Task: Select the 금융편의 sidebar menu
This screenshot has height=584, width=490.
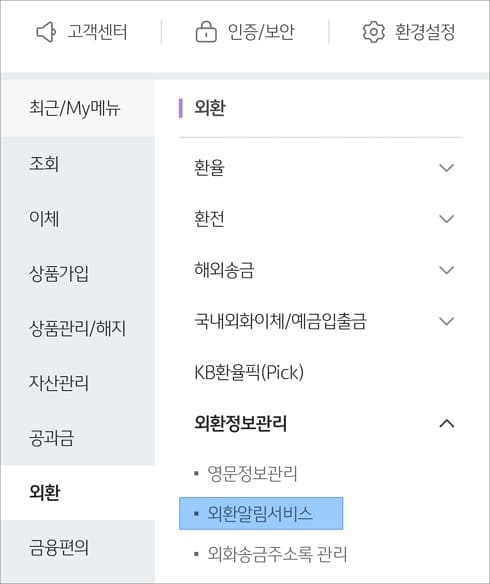Action: (77, 548)
